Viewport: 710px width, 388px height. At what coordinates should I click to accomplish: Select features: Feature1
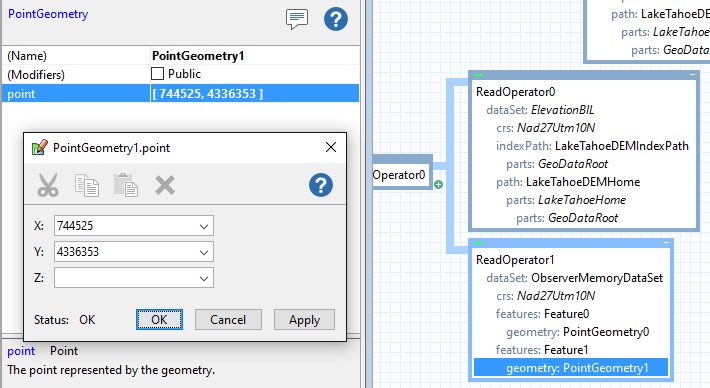[542, 350]
